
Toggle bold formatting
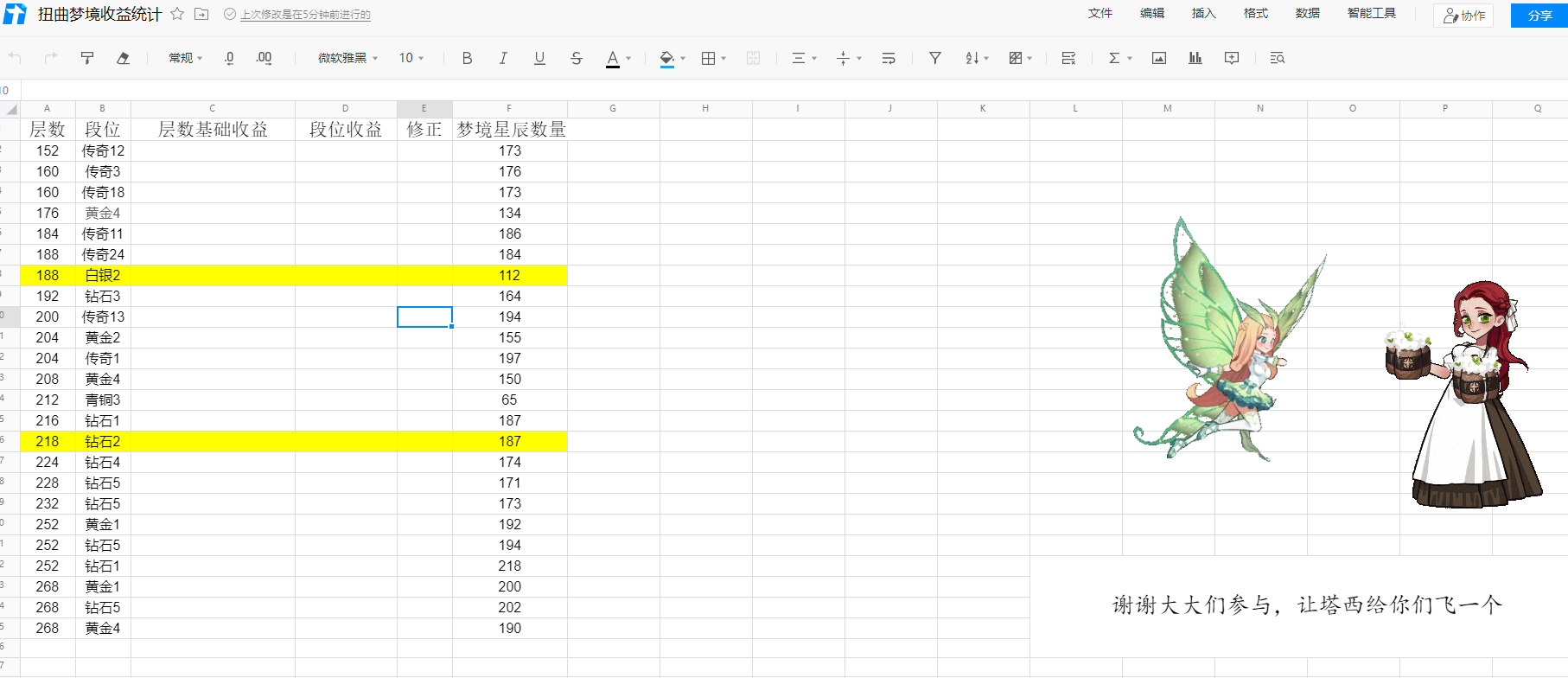467,58
